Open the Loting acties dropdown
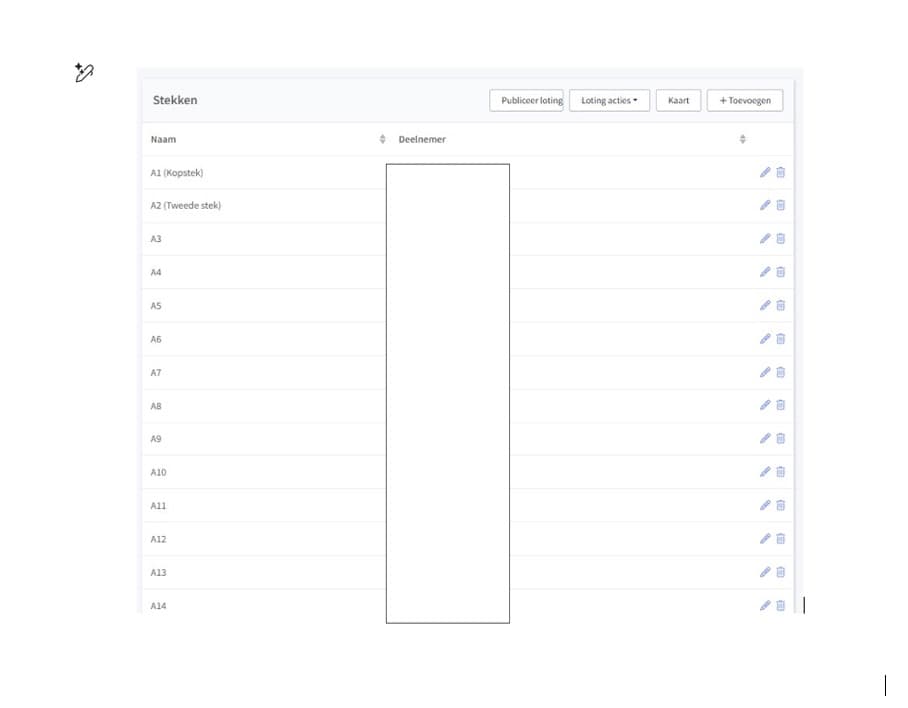908x708 pixels. (609, 101)
